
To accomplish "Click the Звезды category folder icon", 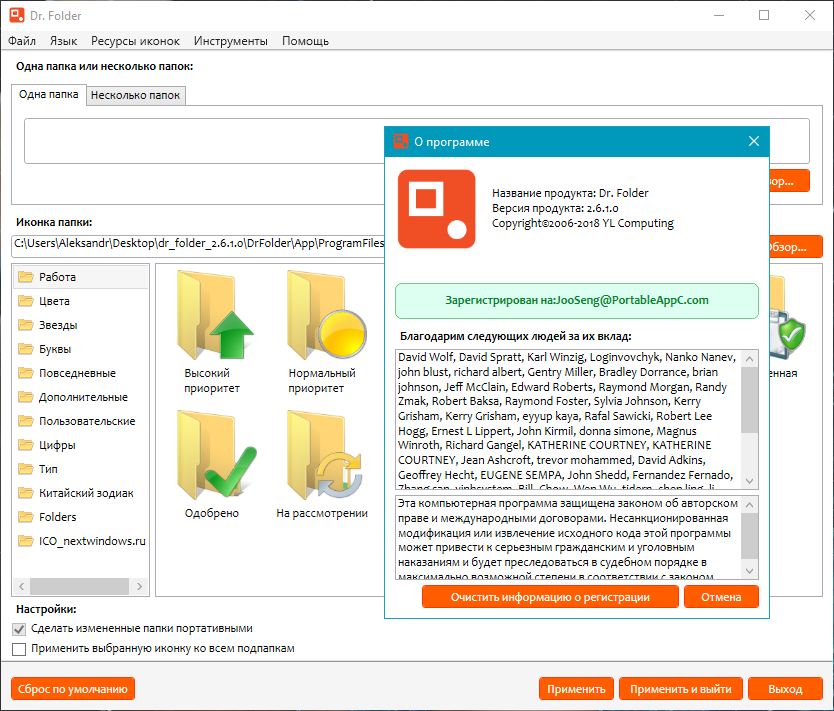I will click(x=26, y=325).
